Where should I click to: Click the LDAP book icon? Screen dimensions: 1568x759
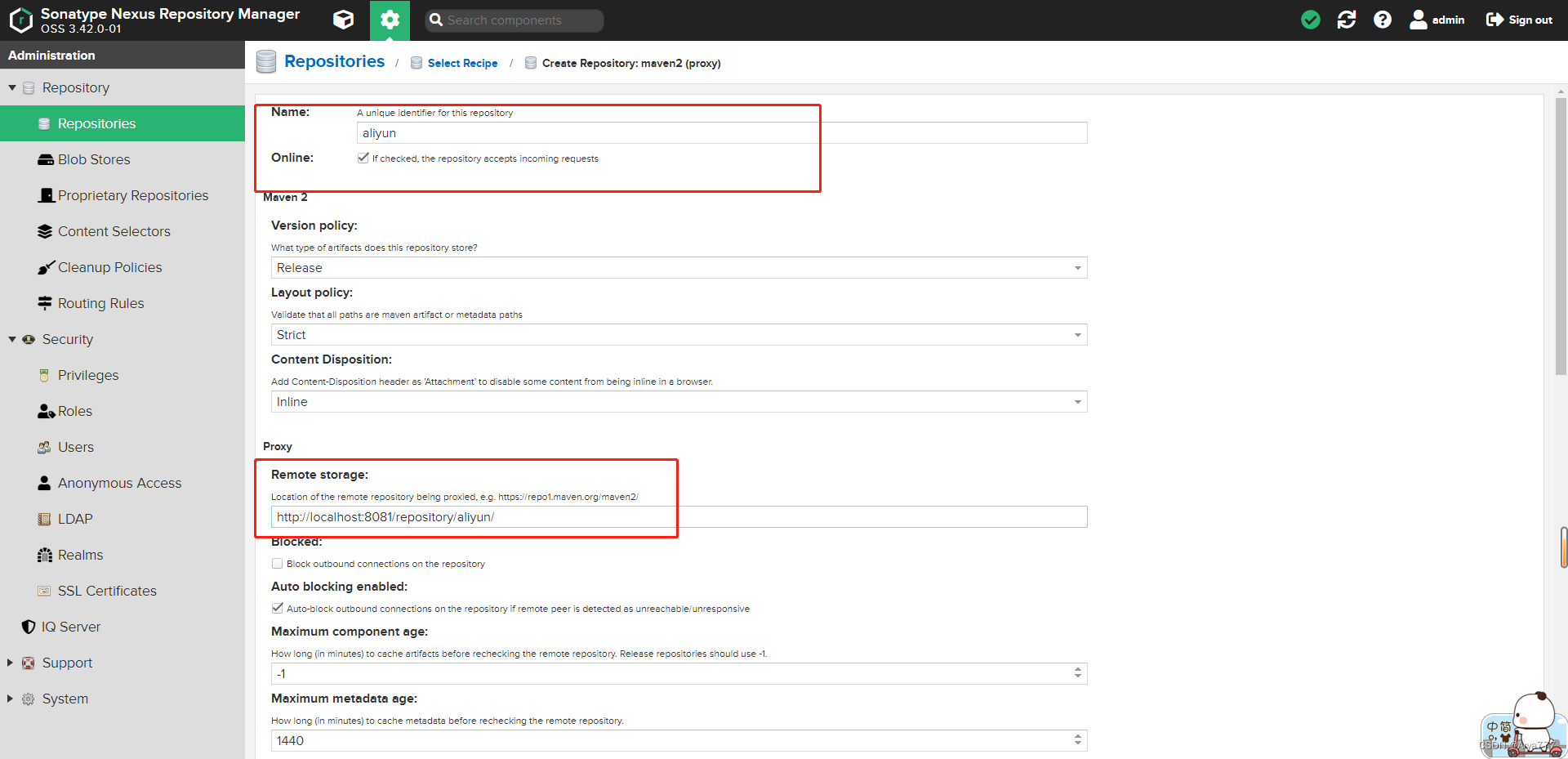coord(44,519)
